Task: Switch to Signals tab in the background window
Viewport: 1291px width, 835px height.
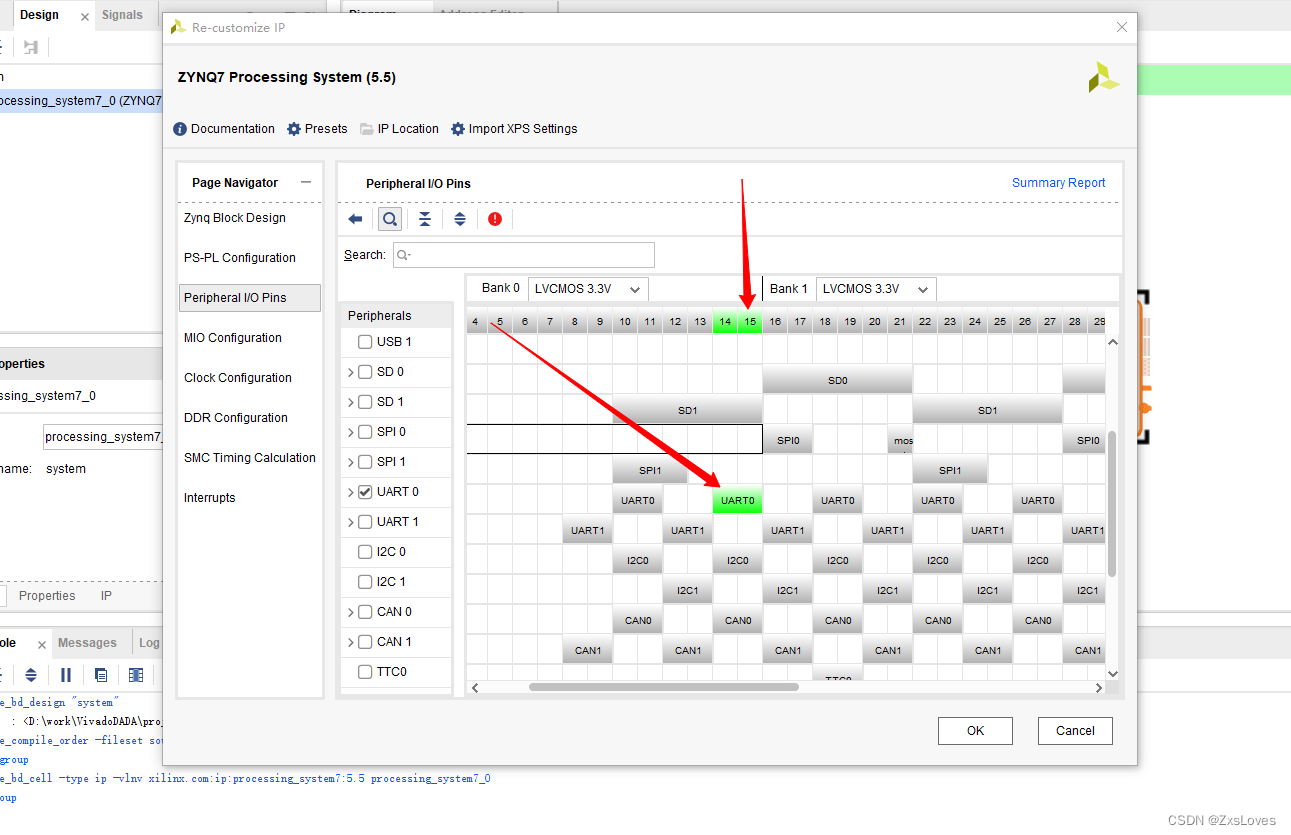Action: tap(122, 15)
